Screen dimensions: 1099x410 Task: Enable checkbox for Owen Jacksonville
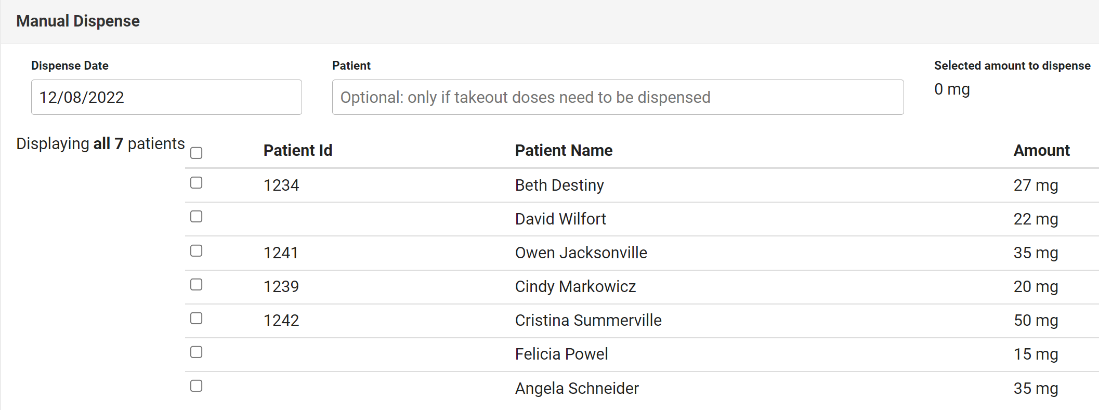(196, 250)
